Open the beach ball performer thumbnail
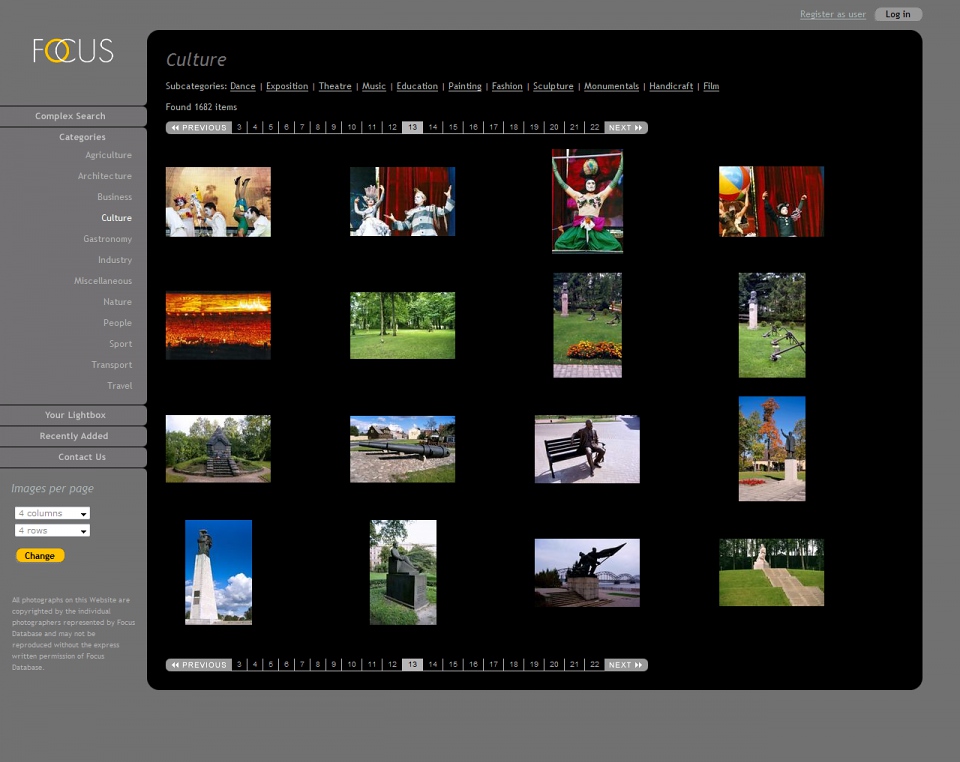 point(771,202)
